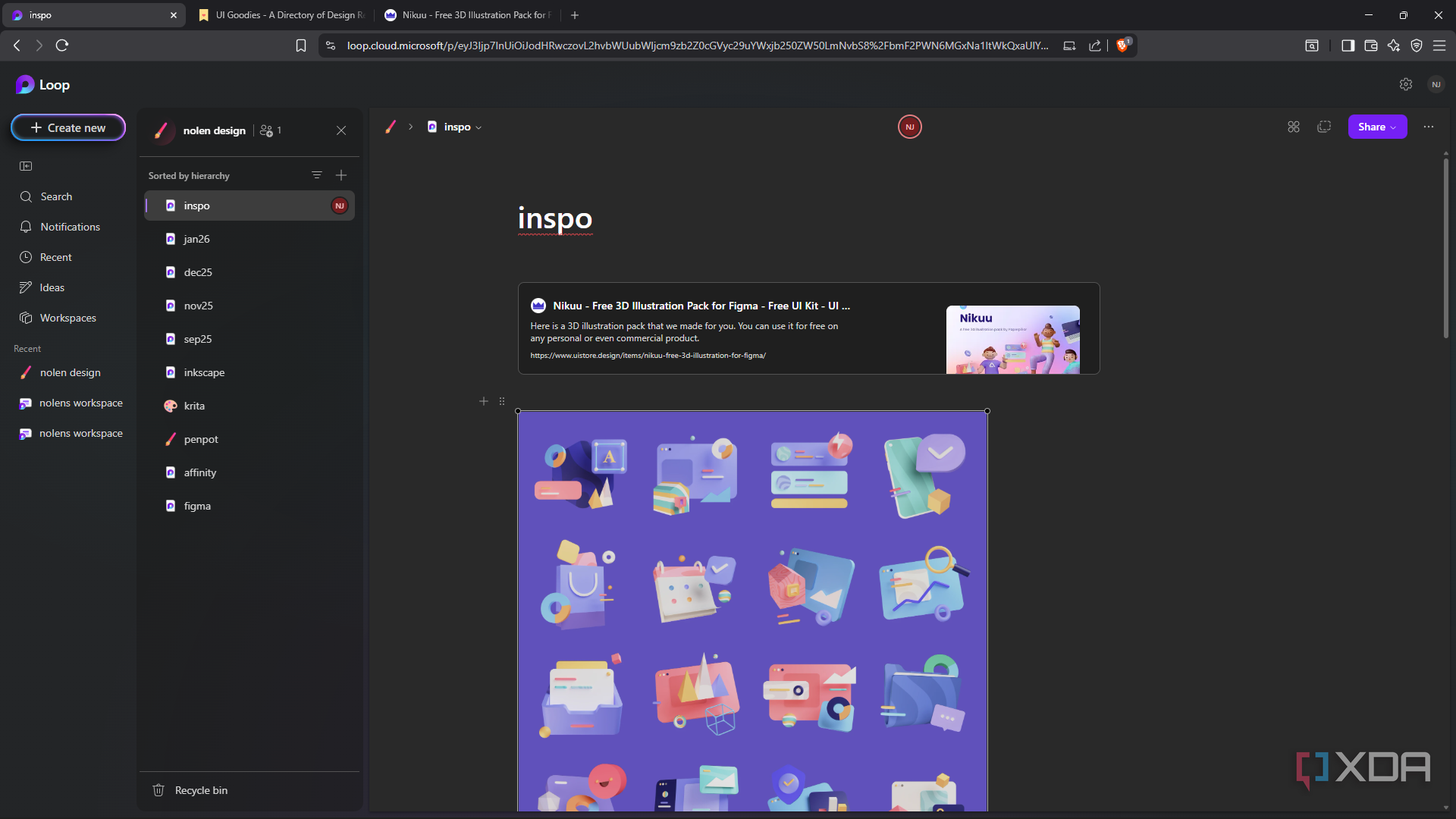Open the Loop components icon

(x=1294, y=127)
